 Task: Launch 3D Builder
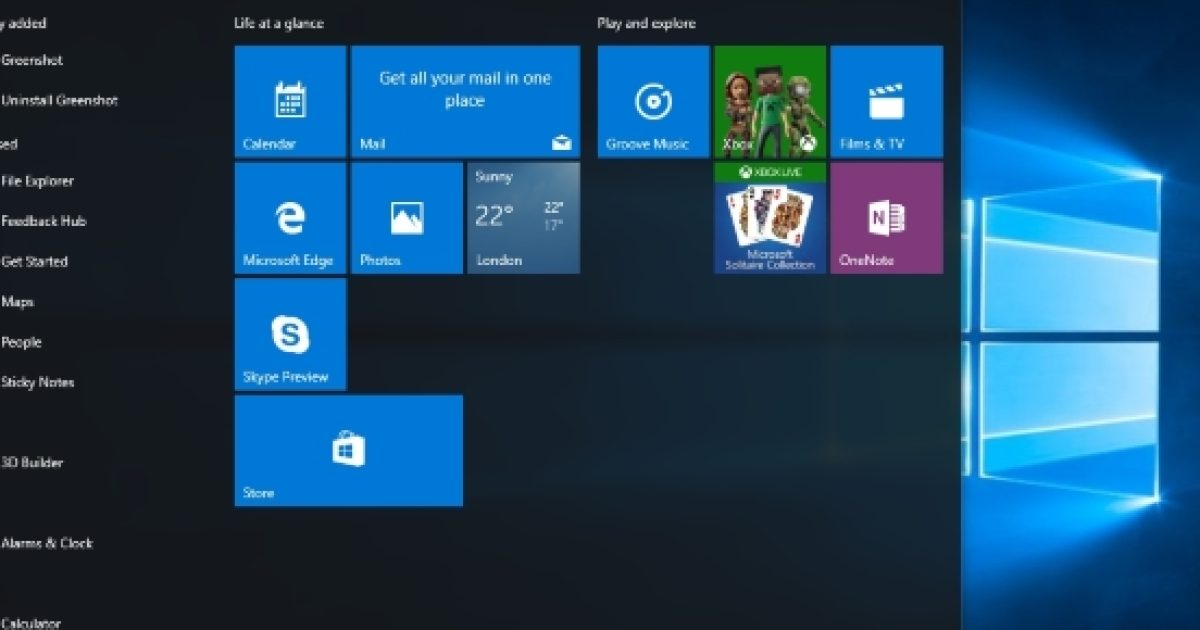(32, 463)
